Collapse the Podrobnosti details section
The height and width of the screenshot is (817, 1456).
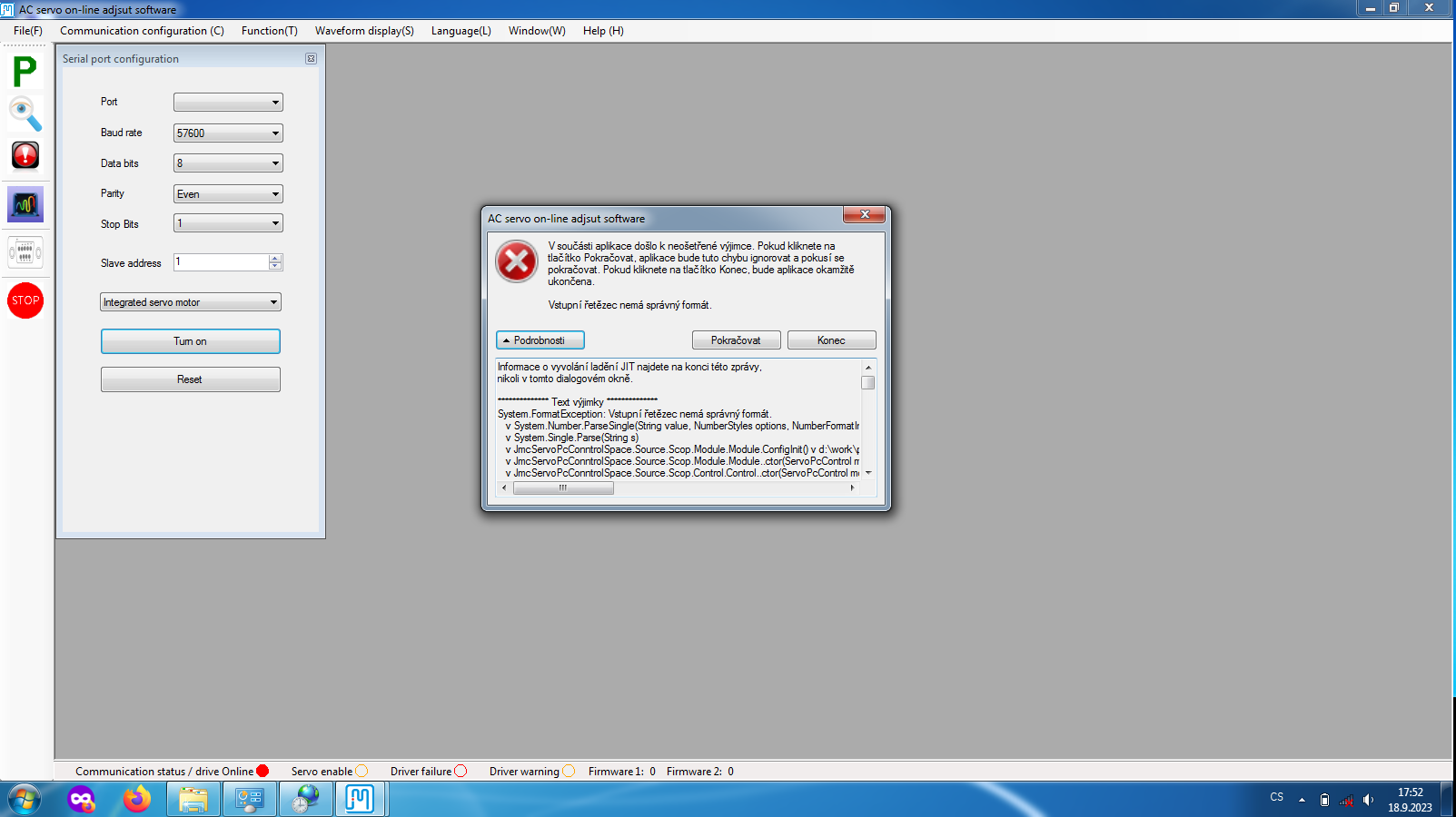click(540, 340)
